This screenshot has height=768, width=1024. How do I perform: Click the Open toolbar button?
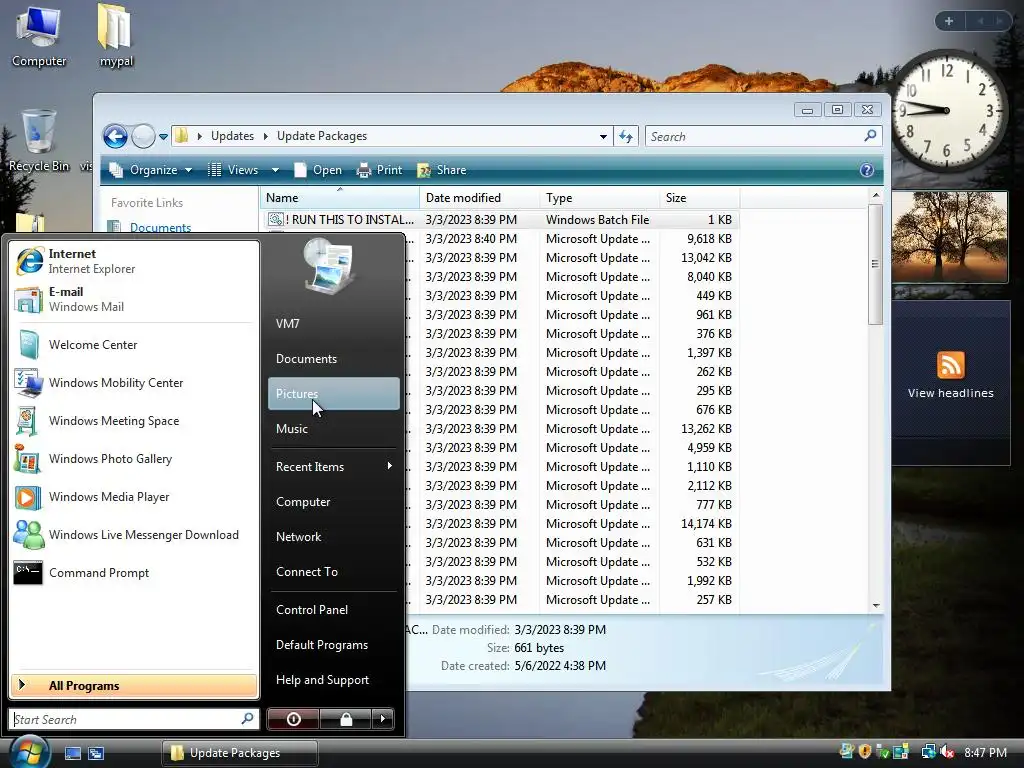coord(318,170)
